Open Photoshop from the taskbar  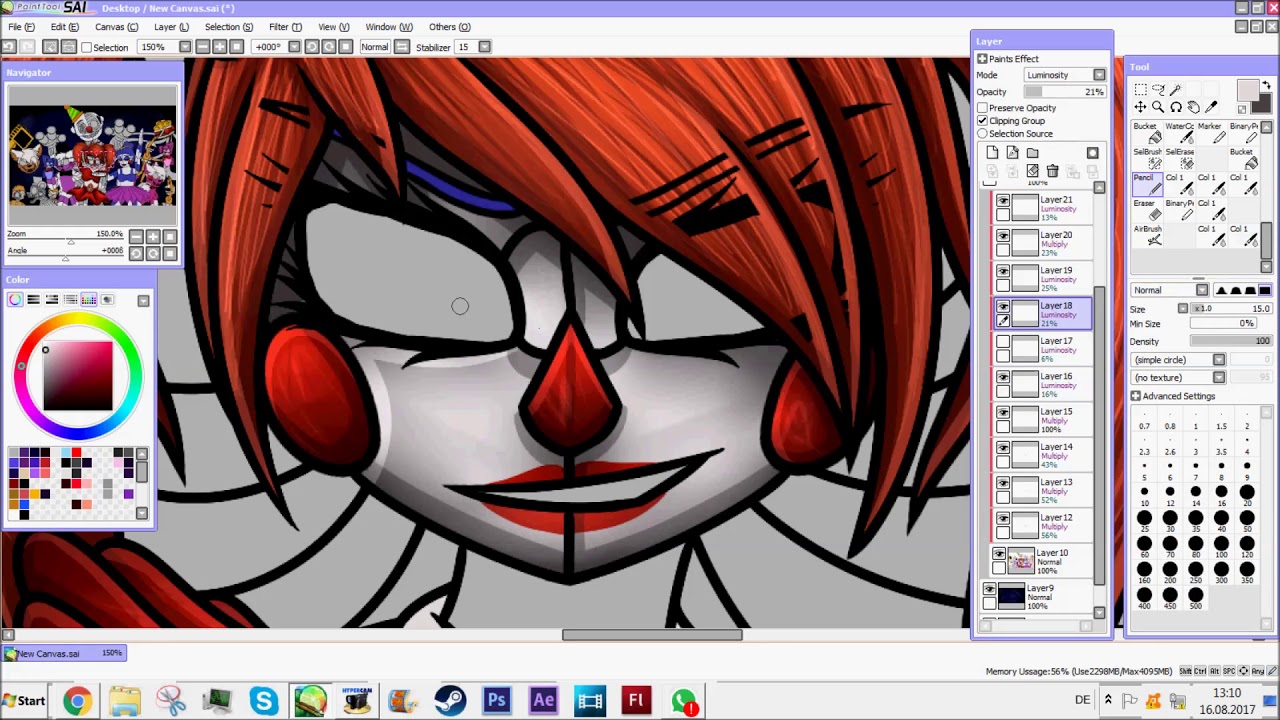point(497,700)
